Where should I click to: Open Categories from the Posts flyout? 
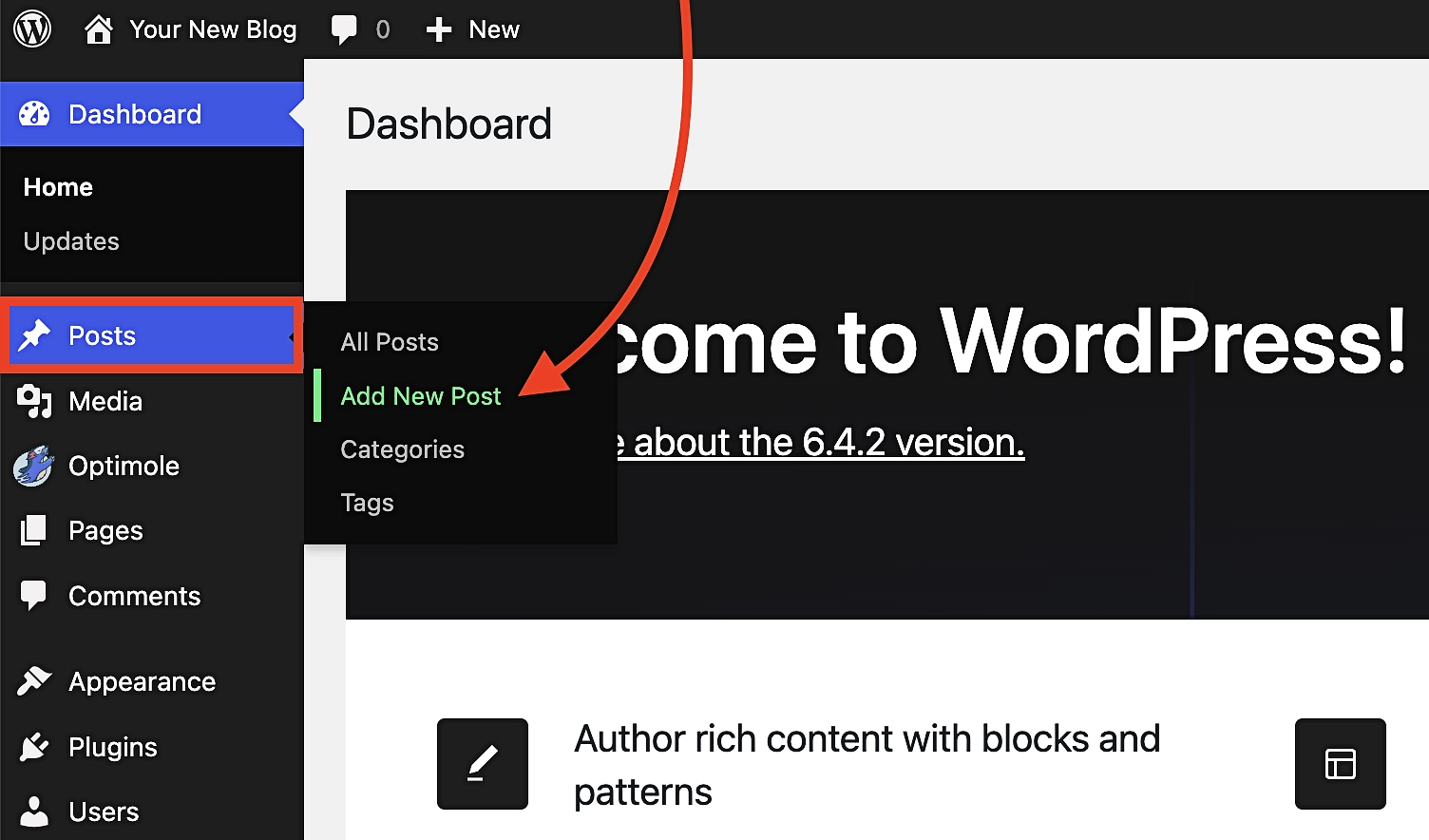(402, 449)
